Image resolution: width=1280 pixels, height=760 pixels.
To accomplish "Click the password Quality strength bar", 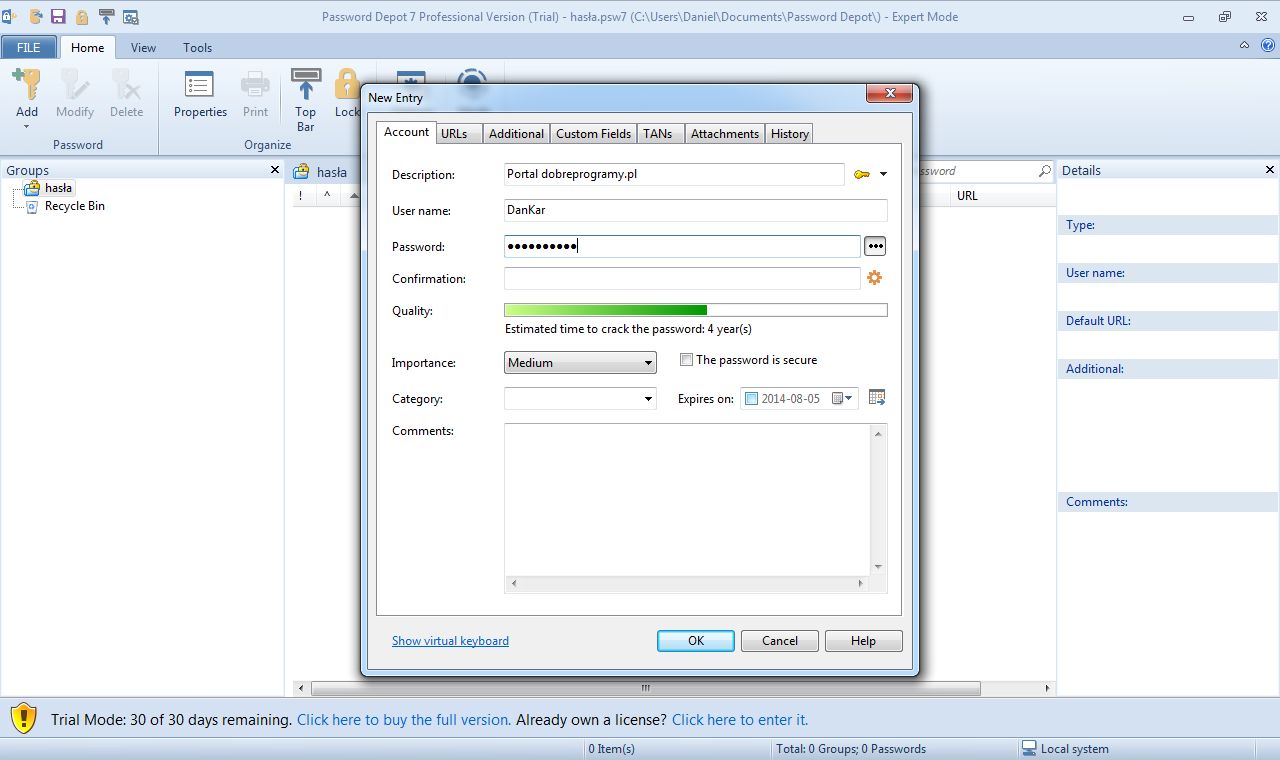I will [x=696, y=310].
